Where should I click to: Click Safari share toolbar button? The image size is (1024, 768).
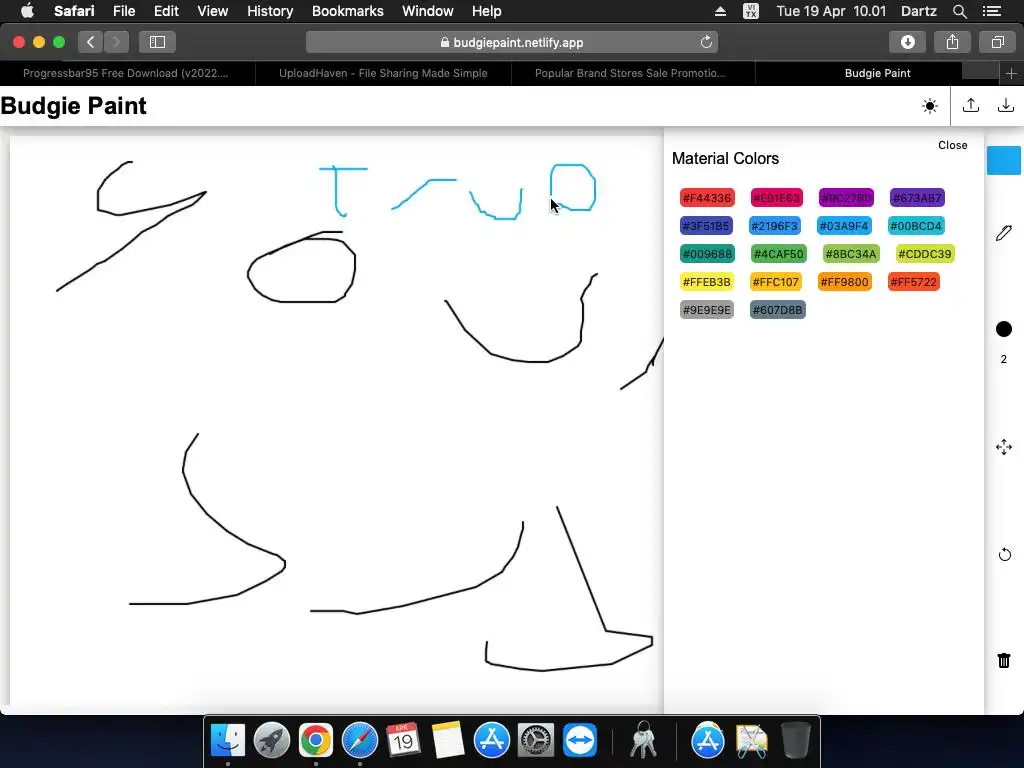pyautogui.click(x=952, y=42)
